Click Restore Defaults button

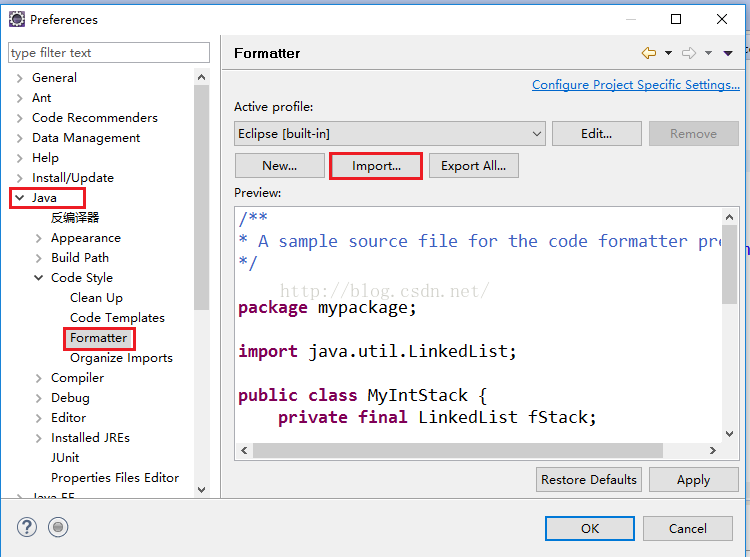589,480
